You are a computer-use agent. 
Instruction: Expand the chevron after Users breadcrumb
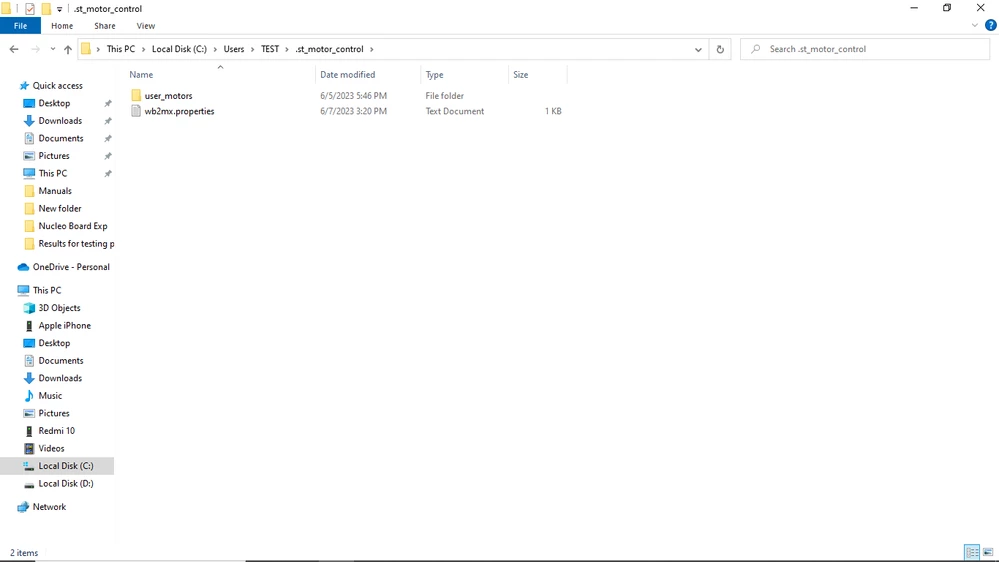(252, 49)
